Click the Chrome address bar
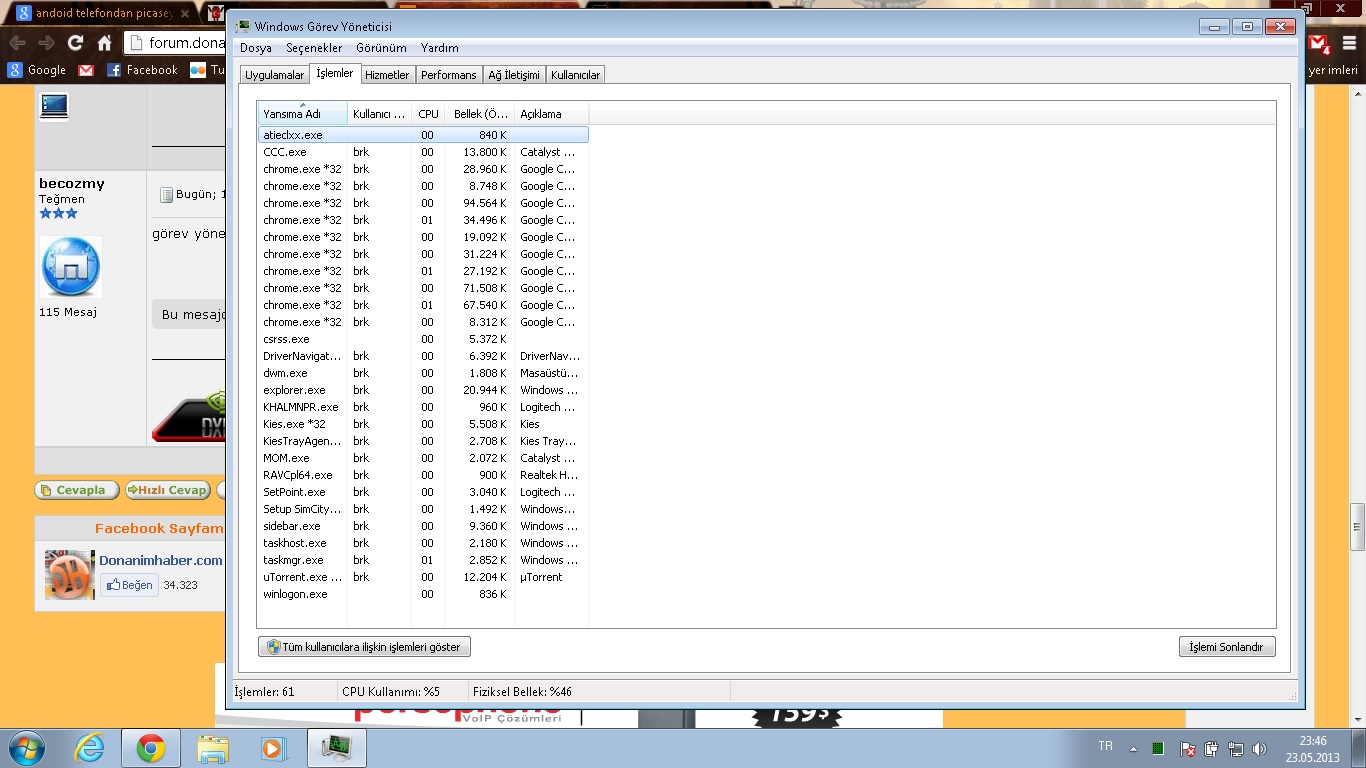The image size is (1366, 768). (176, 43)
